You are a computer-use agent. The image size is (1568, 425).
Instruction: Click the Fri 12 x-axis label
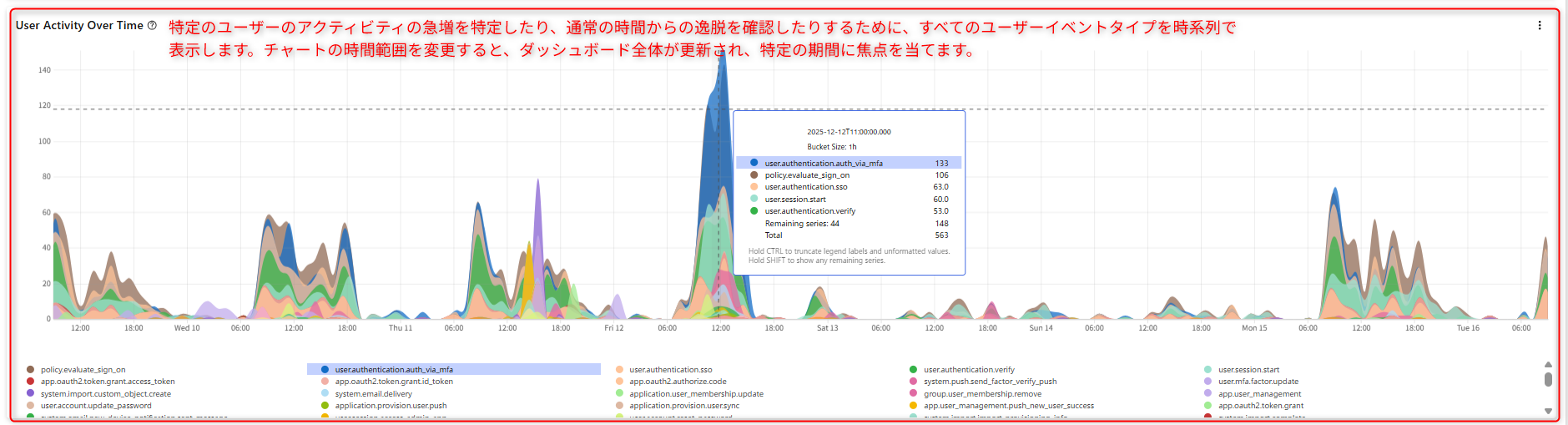pyautogui.click(x=614, y=328)
